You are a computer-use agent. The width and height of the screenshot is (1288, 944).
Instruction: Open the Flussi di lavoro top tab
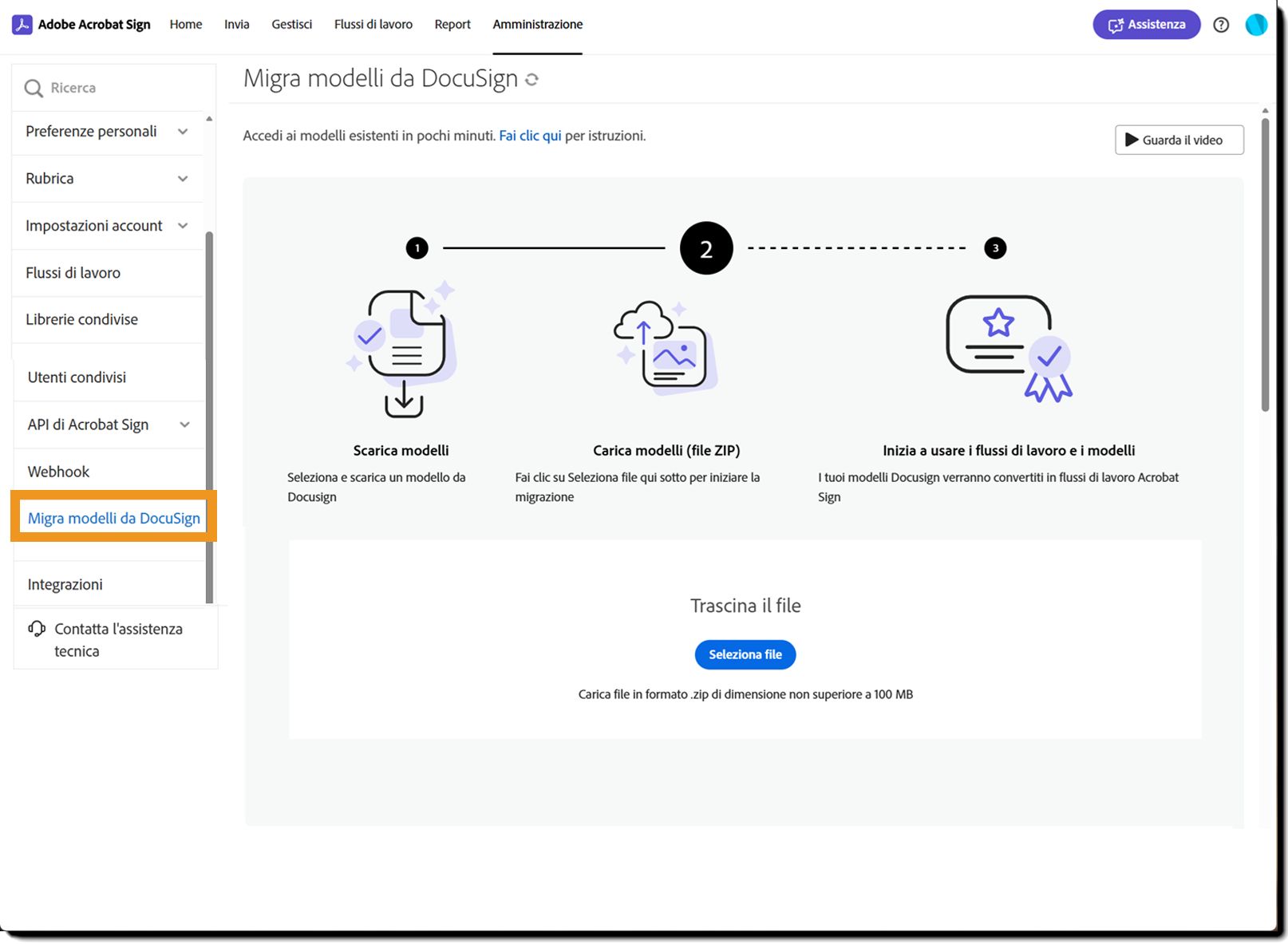(373, 25)
